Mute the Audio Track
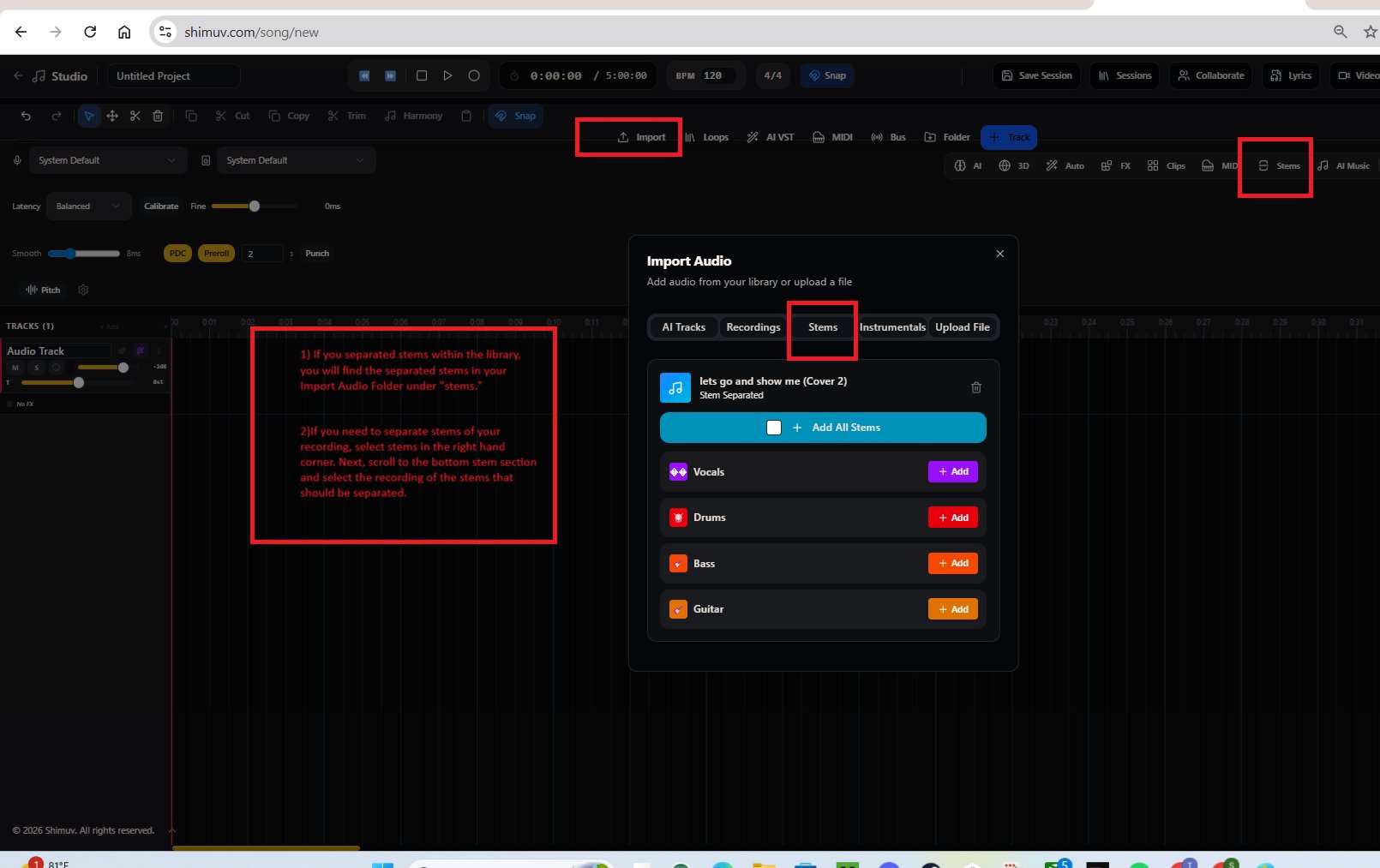The width and height of the screenshot is (1380, 868). pyautogui.click(x=15, y=367)
